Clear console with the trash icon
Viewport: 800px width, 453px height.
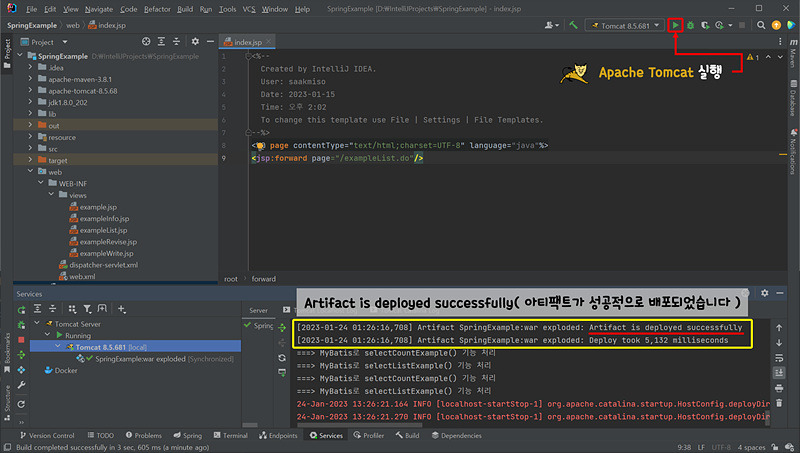[779, 403]
